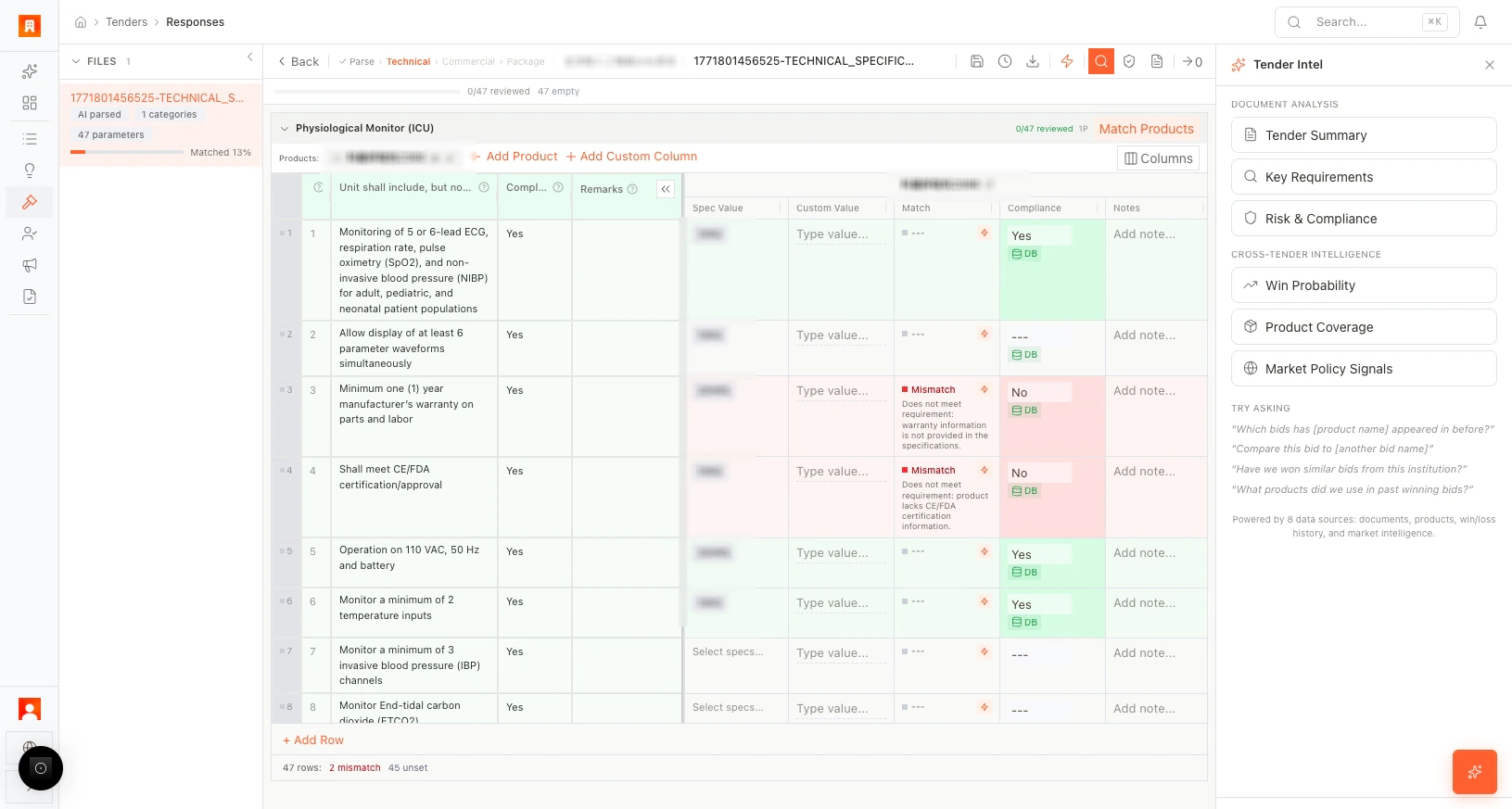Collapse requirement columns with double-chevron button

[x=666, y=189]
